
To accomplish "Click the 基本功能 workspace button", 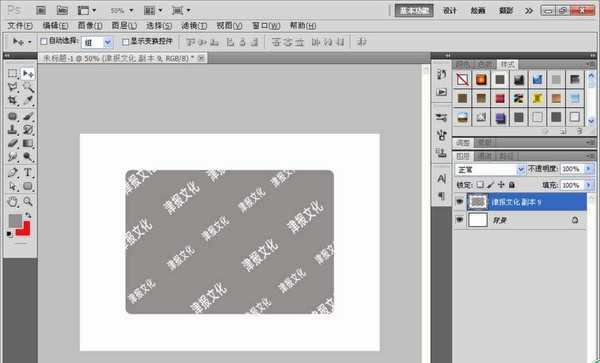I will click(x=414, y=11).
